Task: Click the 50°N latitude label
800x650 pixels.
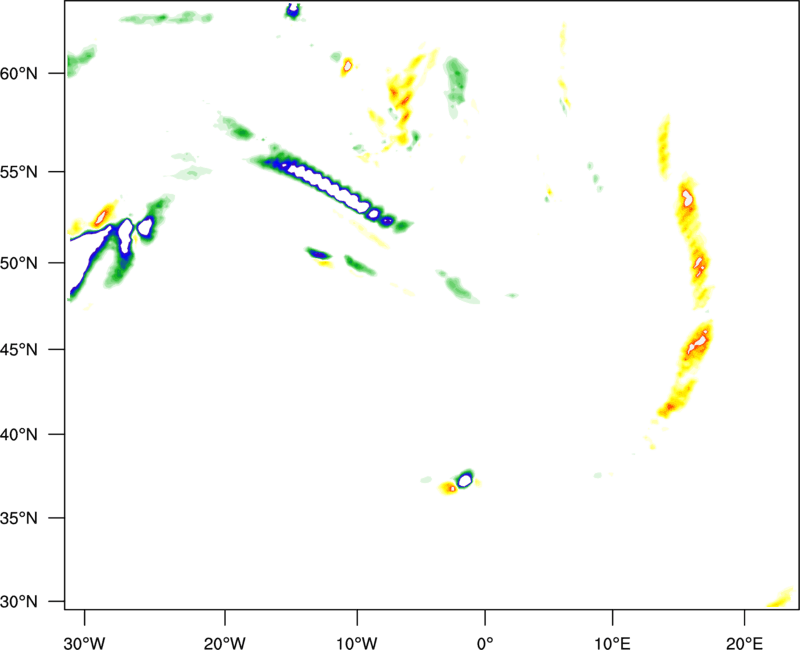Action: (x=19, y=263)
